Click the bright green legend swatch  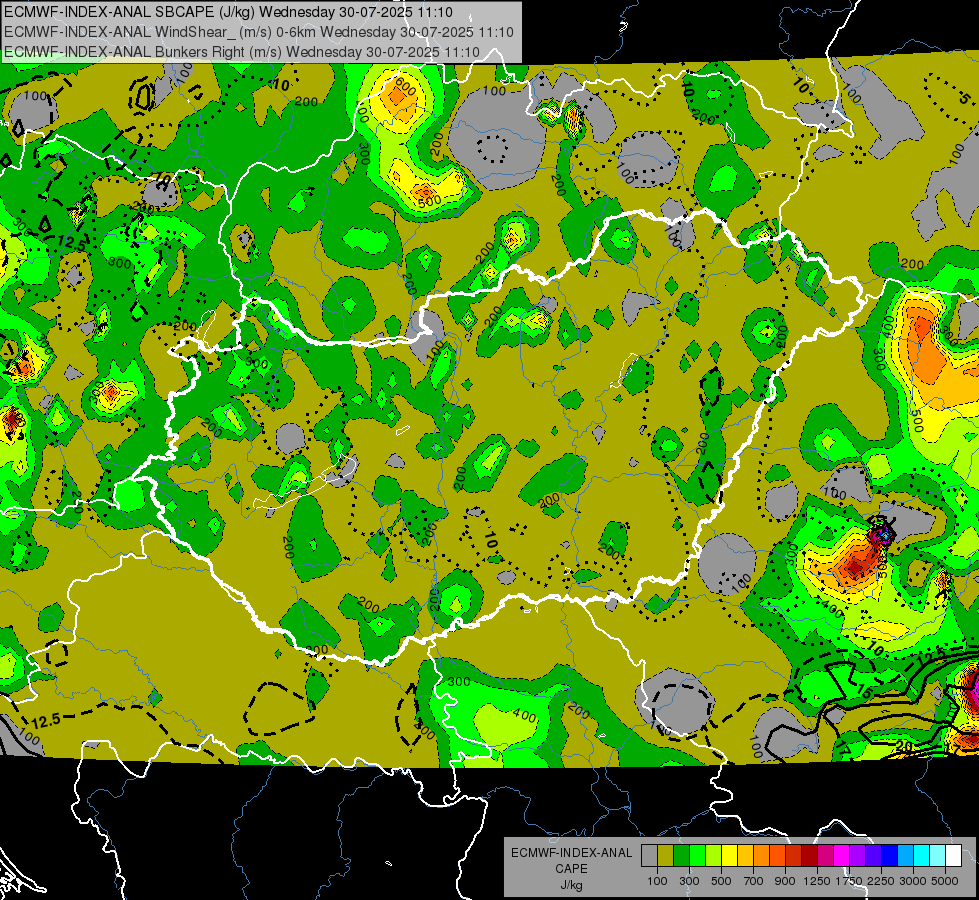click(x=697, y=856)
